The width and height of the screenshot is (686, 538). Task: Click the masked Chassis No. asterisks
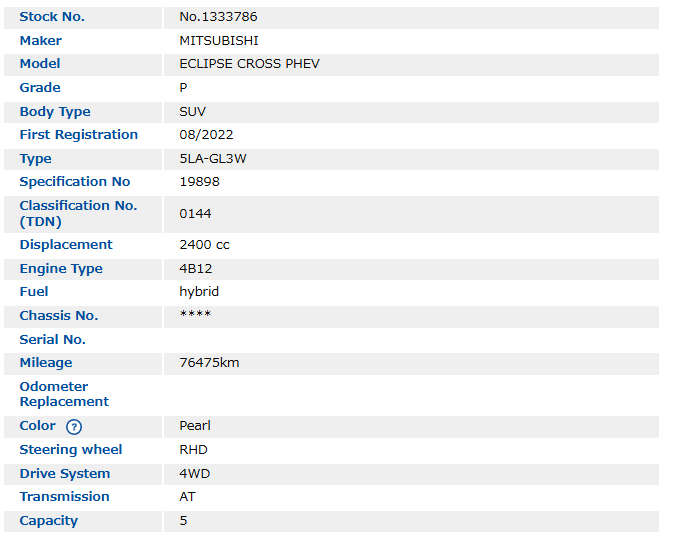[x=195, y=316]
